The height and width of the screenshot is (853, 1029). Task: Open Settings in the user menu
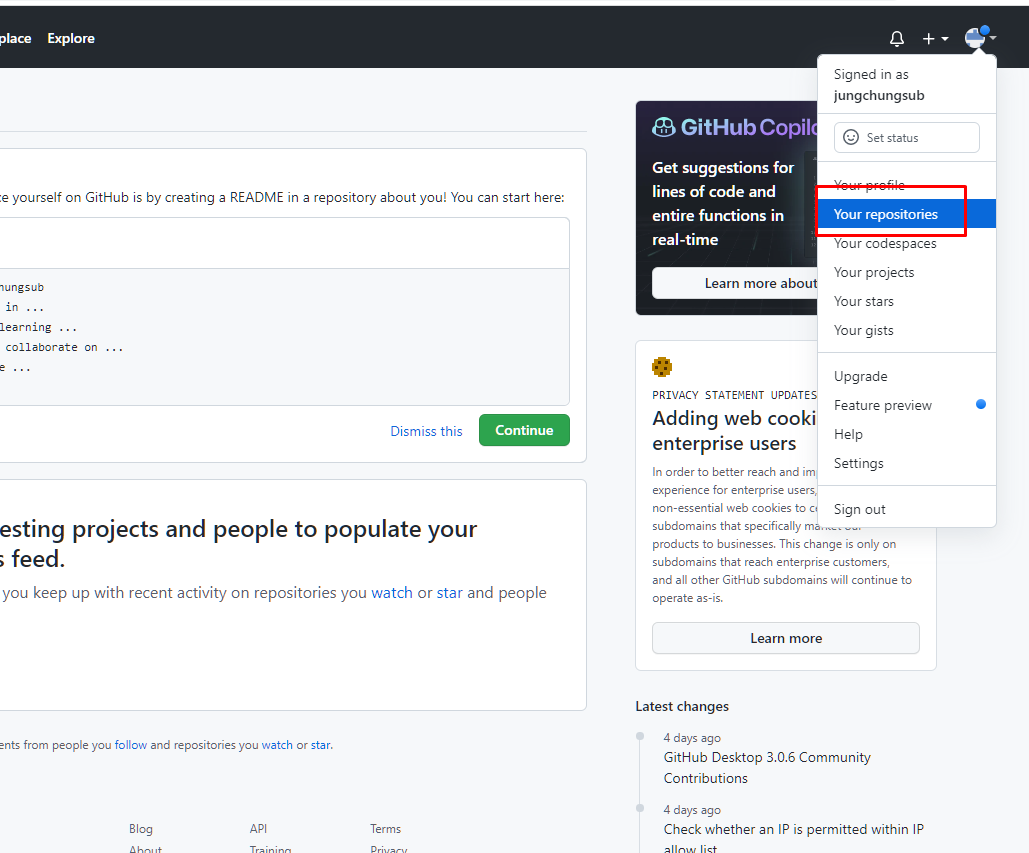(x=906, y=463)
